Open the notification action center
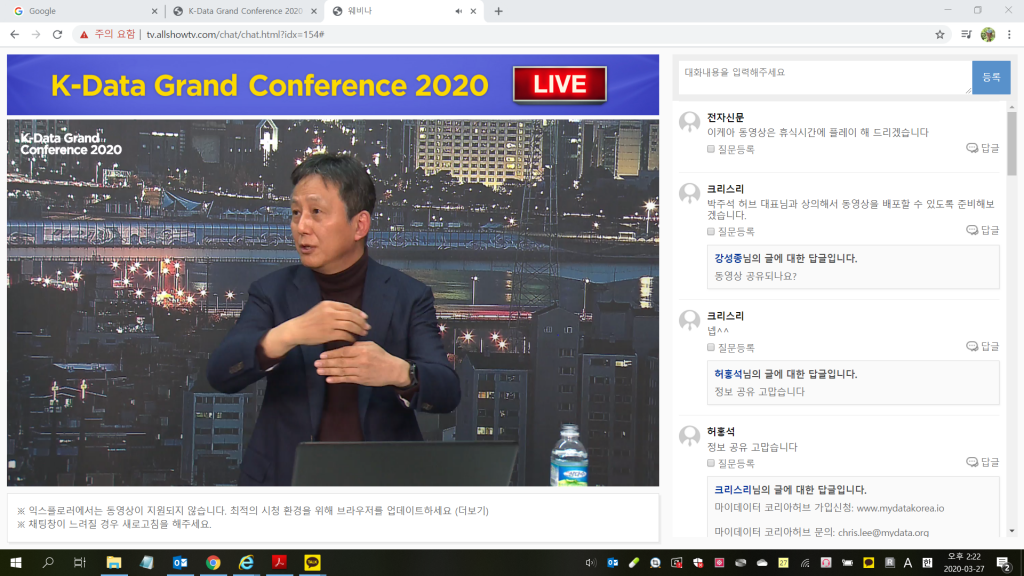This screenshot has height=576, width=1024. (x=1004, y=562)
